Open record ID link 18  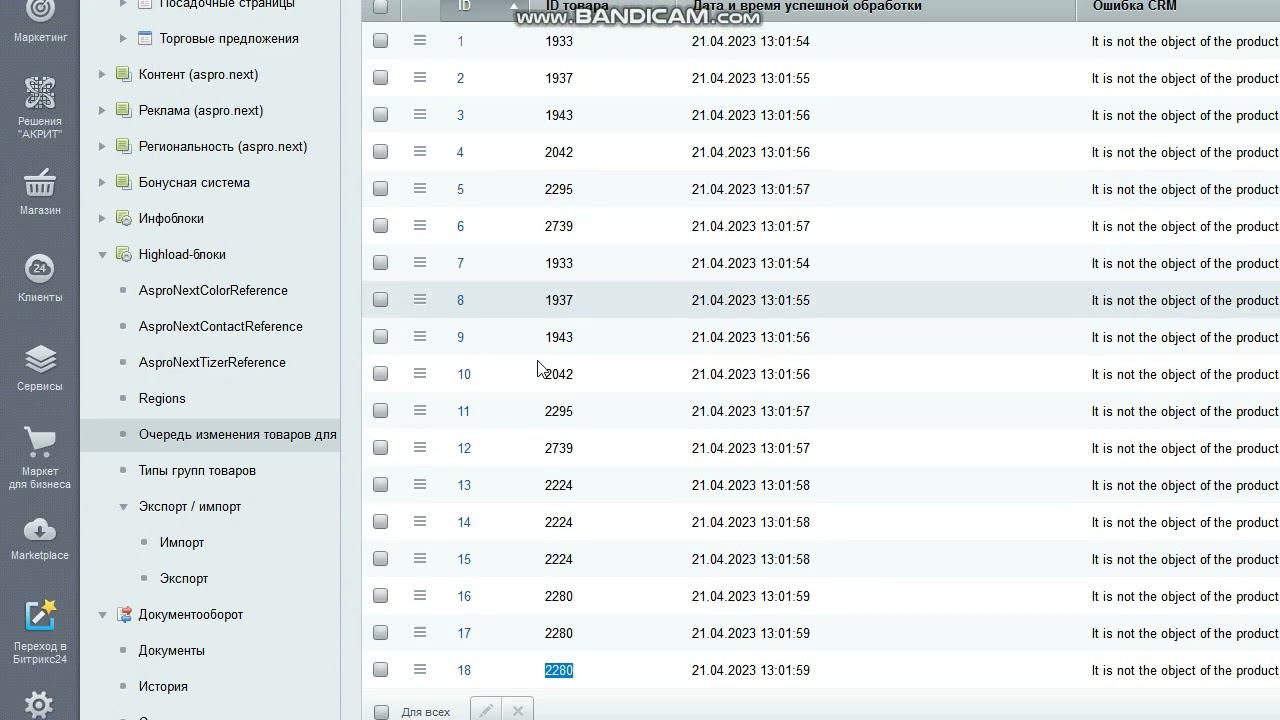tap(464, 670)
